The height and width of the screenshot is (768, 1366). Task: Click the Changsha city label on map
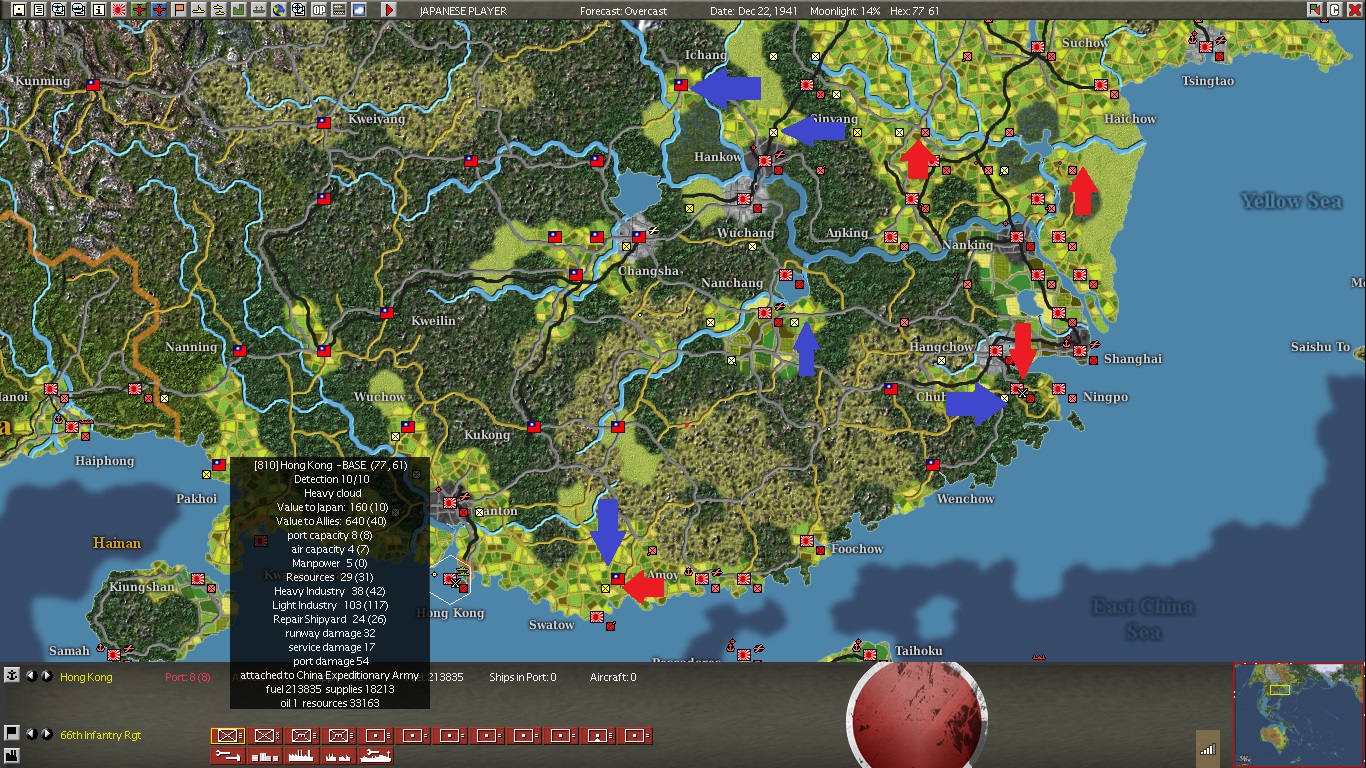click(x=648, y=271)
